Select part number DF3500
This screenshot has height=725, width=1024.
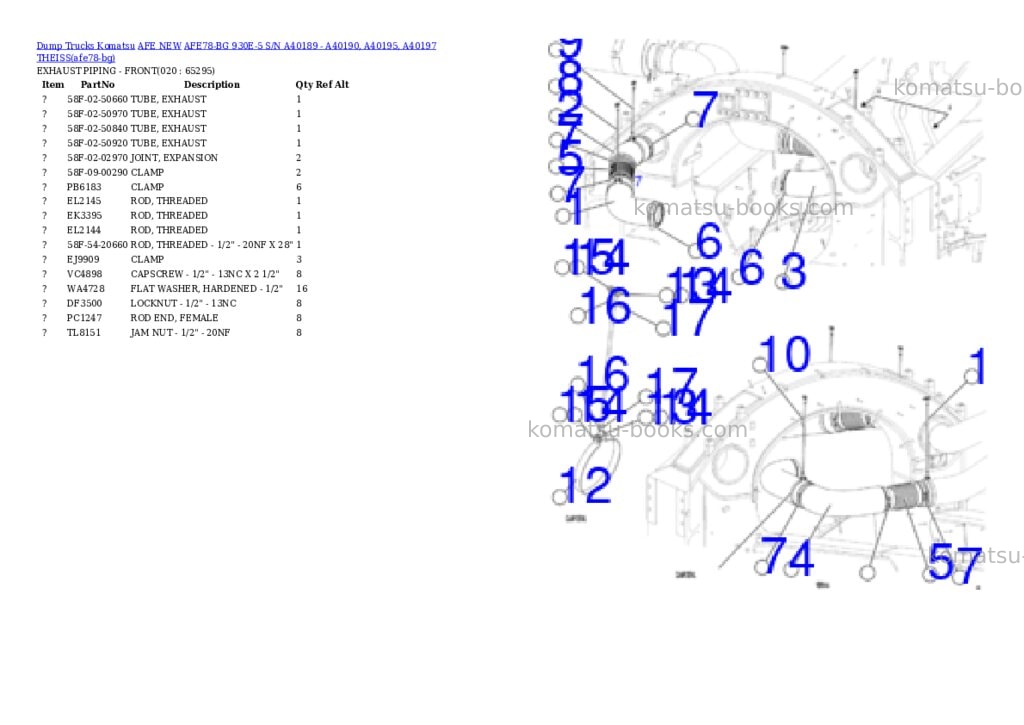point(84,304)
